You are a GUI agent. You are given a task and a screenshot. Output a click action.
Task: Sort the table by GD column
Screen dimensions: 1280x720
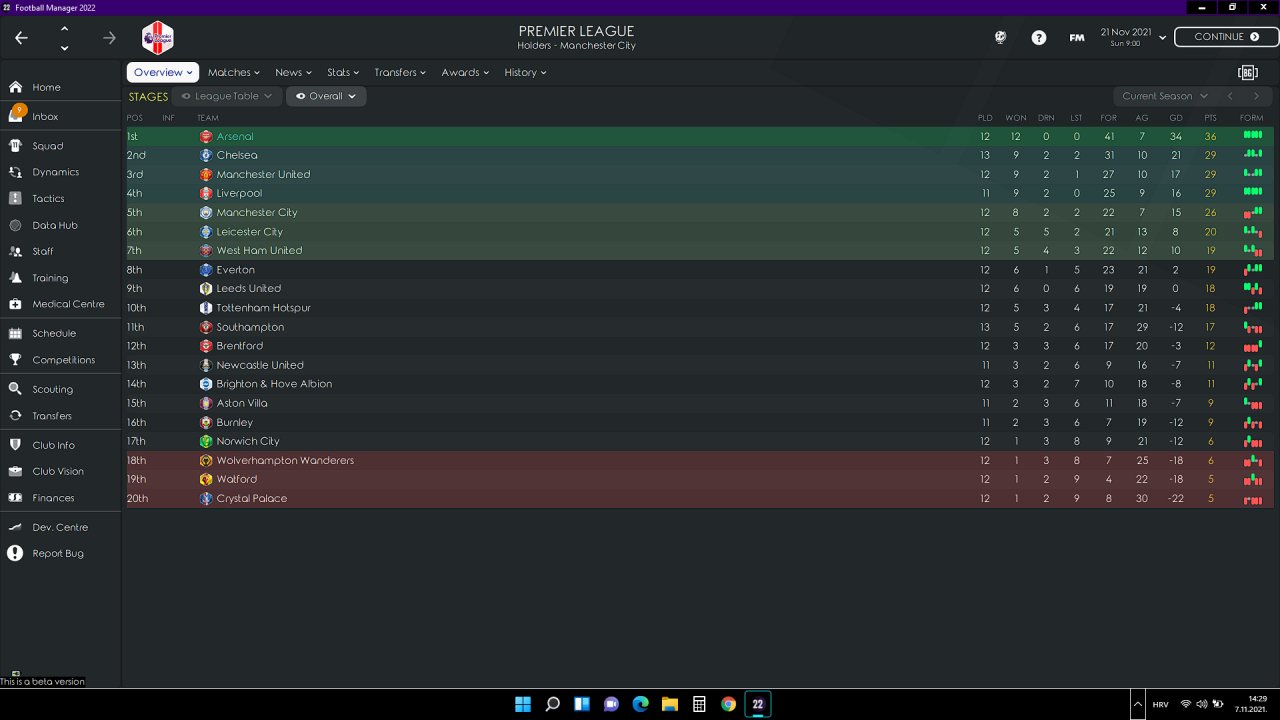click(x=1176, y=118)
